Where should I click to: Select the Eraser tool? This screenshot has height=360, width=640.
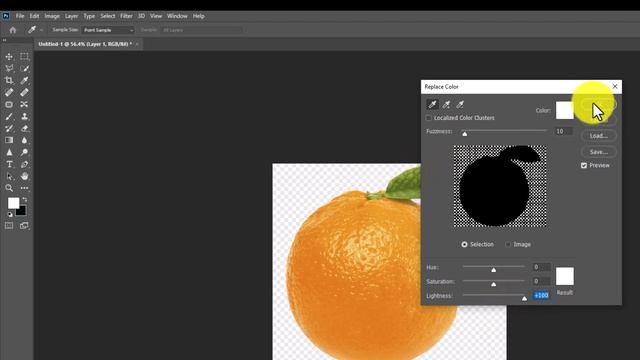tap(24, 128)
